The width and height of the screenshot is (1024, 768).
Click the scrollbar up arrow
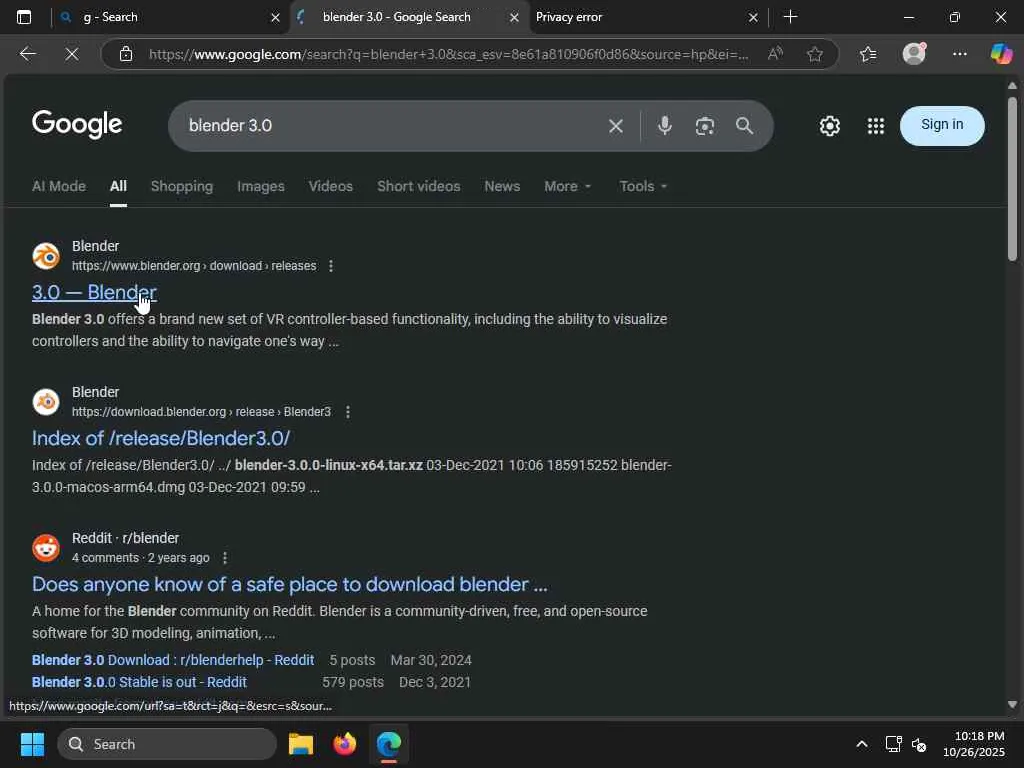pos(1012,86)
